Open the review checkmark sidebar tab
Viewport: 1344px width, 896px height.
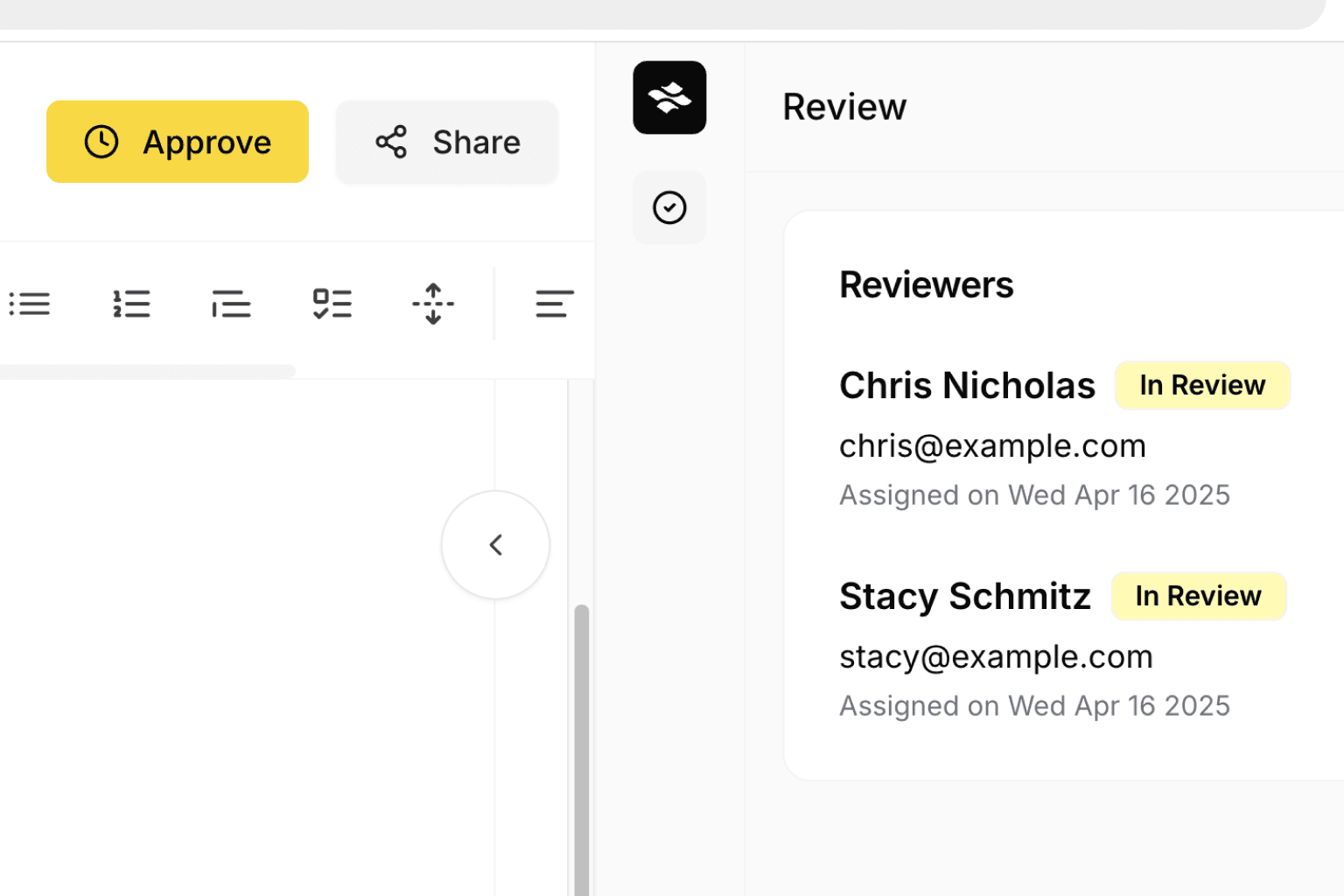(669, 207)
